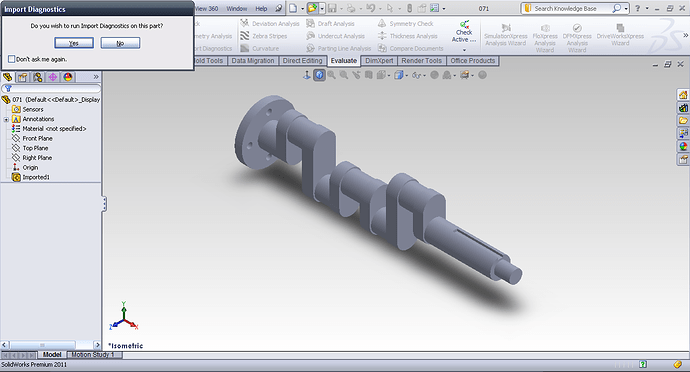Select Front Plane in the feature tree
The height and width of the screenshot is (372, 690).
click(32, 139)
